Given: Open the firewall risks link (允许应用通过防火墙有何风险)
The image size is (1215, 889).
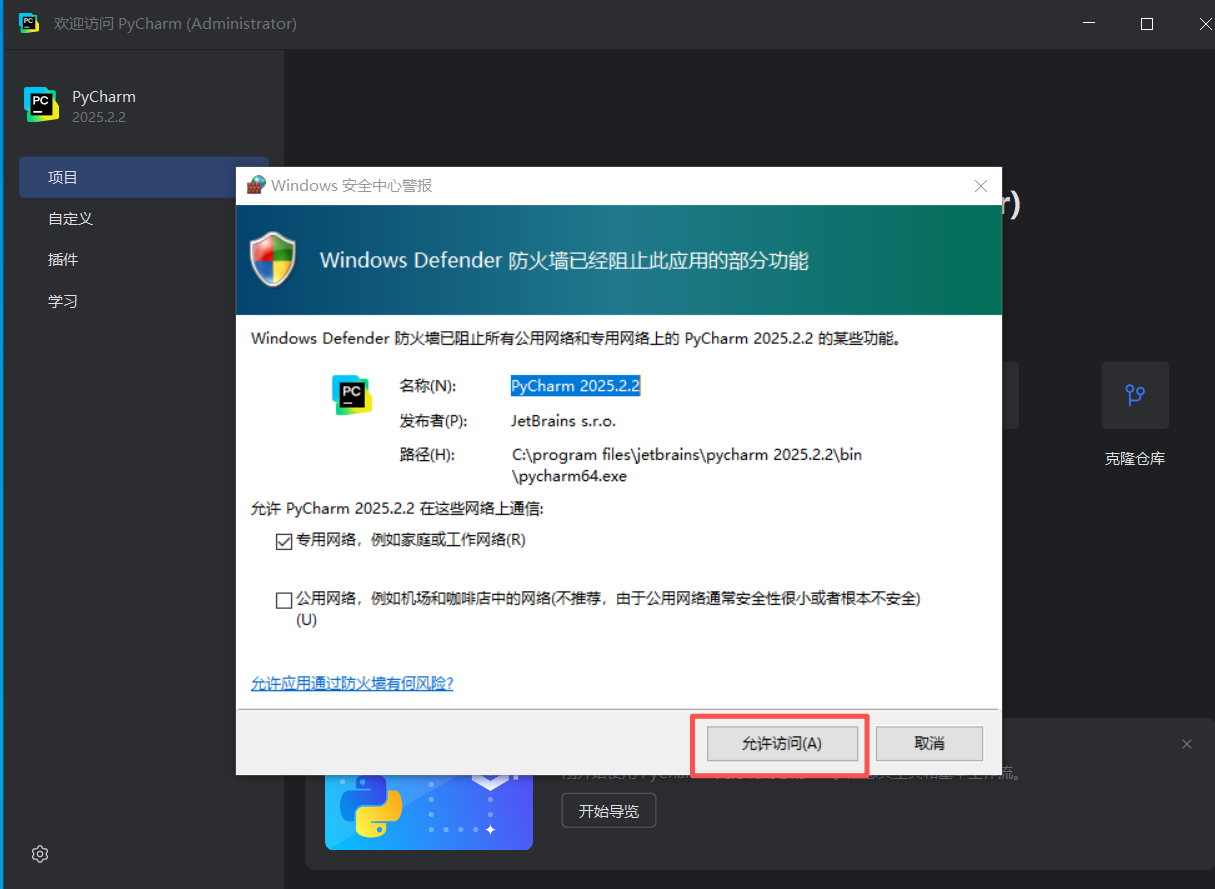Looking at the screenshot, I should 352,683.
